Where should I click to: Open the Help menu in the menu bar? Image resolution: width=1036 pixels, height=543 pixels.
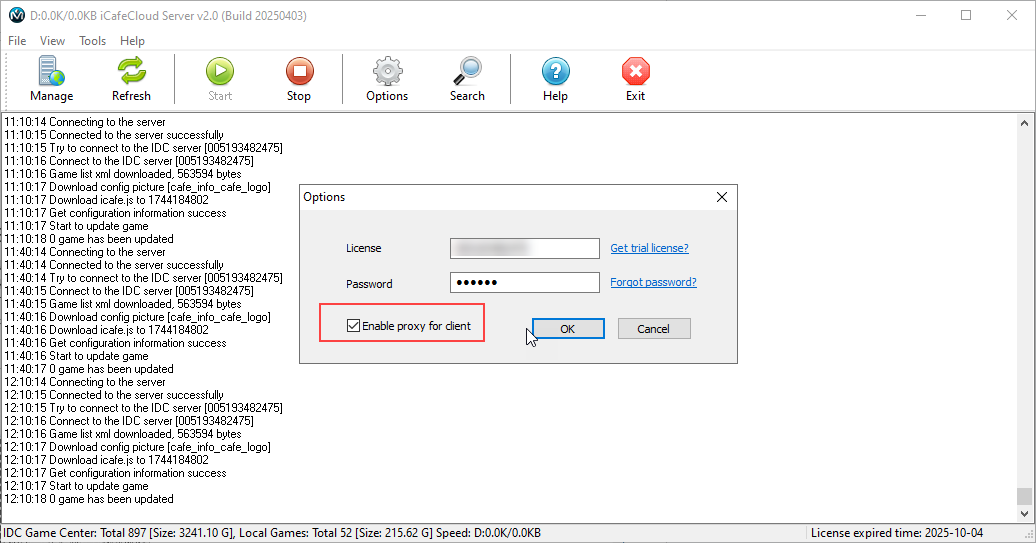pyautogui.click(x=132, y=41)
